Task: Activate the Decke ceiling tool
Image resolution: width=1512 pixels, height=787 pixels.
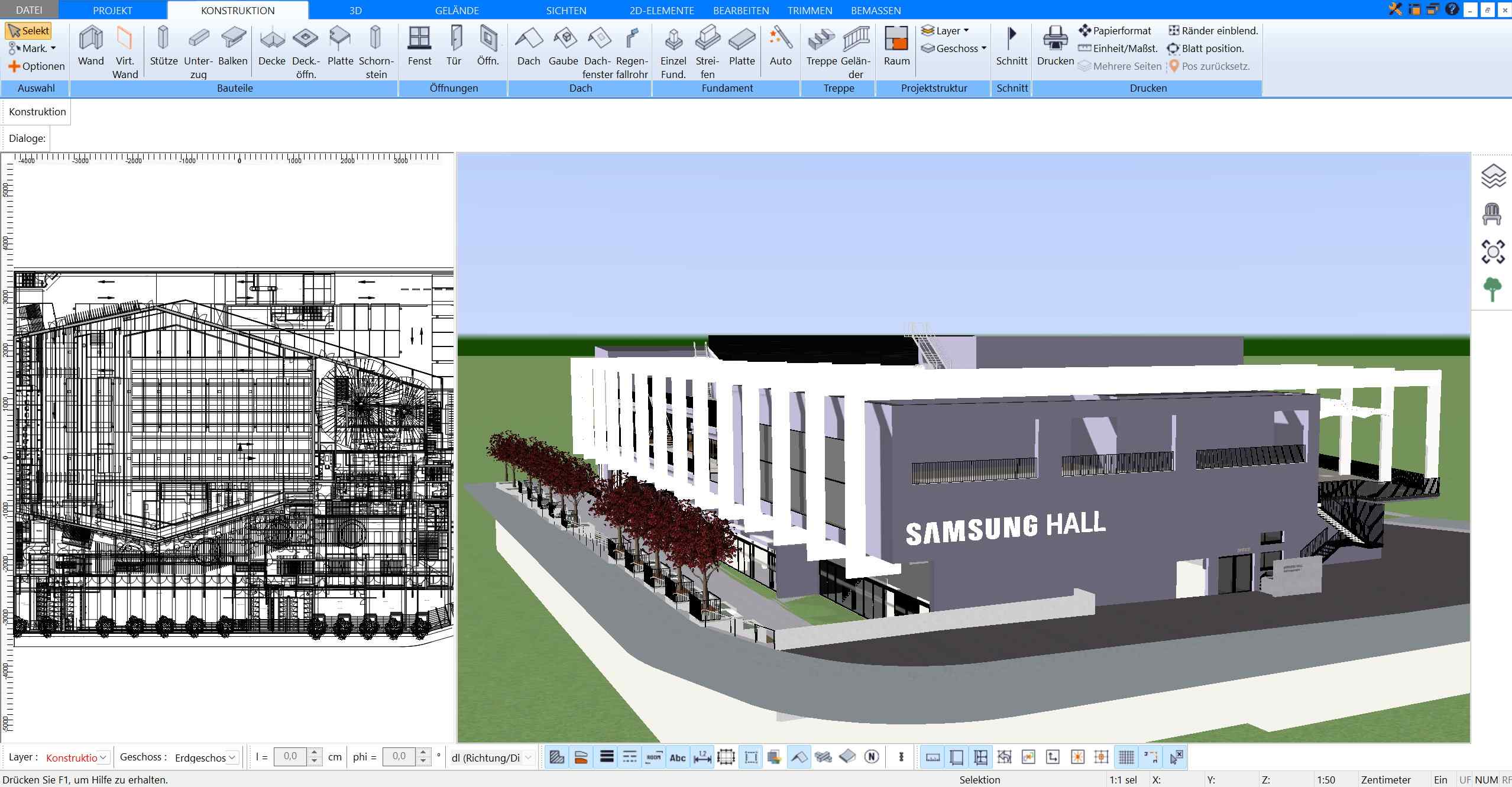Action: coord(272,46)
